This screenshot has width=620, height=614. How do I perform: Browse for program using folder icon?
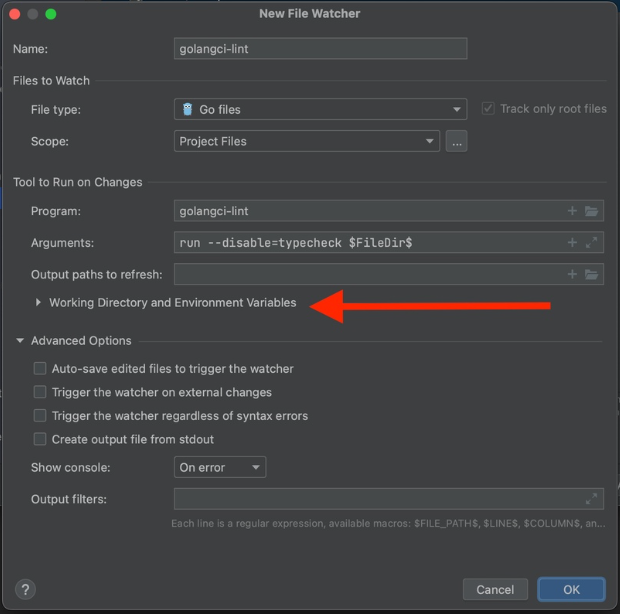(x=591, y=211)
